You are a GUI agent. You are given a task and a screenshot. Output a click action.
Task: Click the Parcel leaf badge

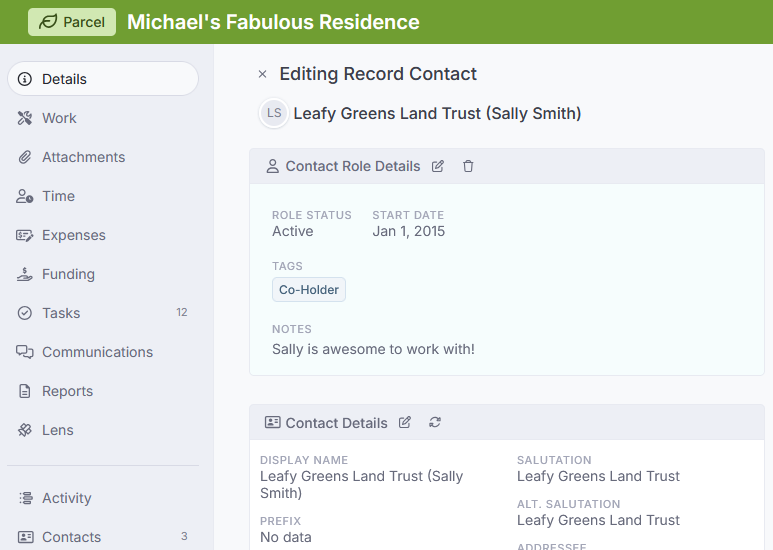click(x=72, y=22)
